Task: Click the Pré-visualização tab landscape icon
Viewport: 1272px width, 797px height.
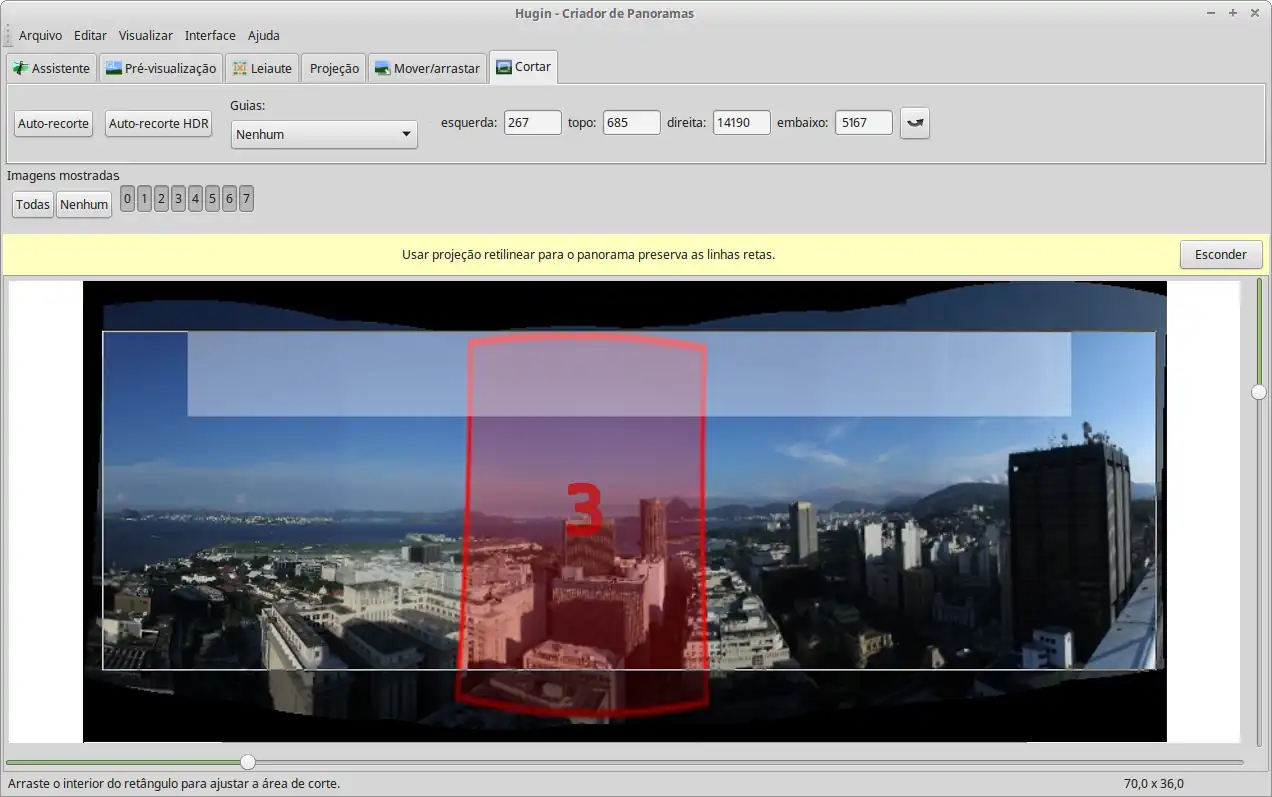Action: (114, 69)
